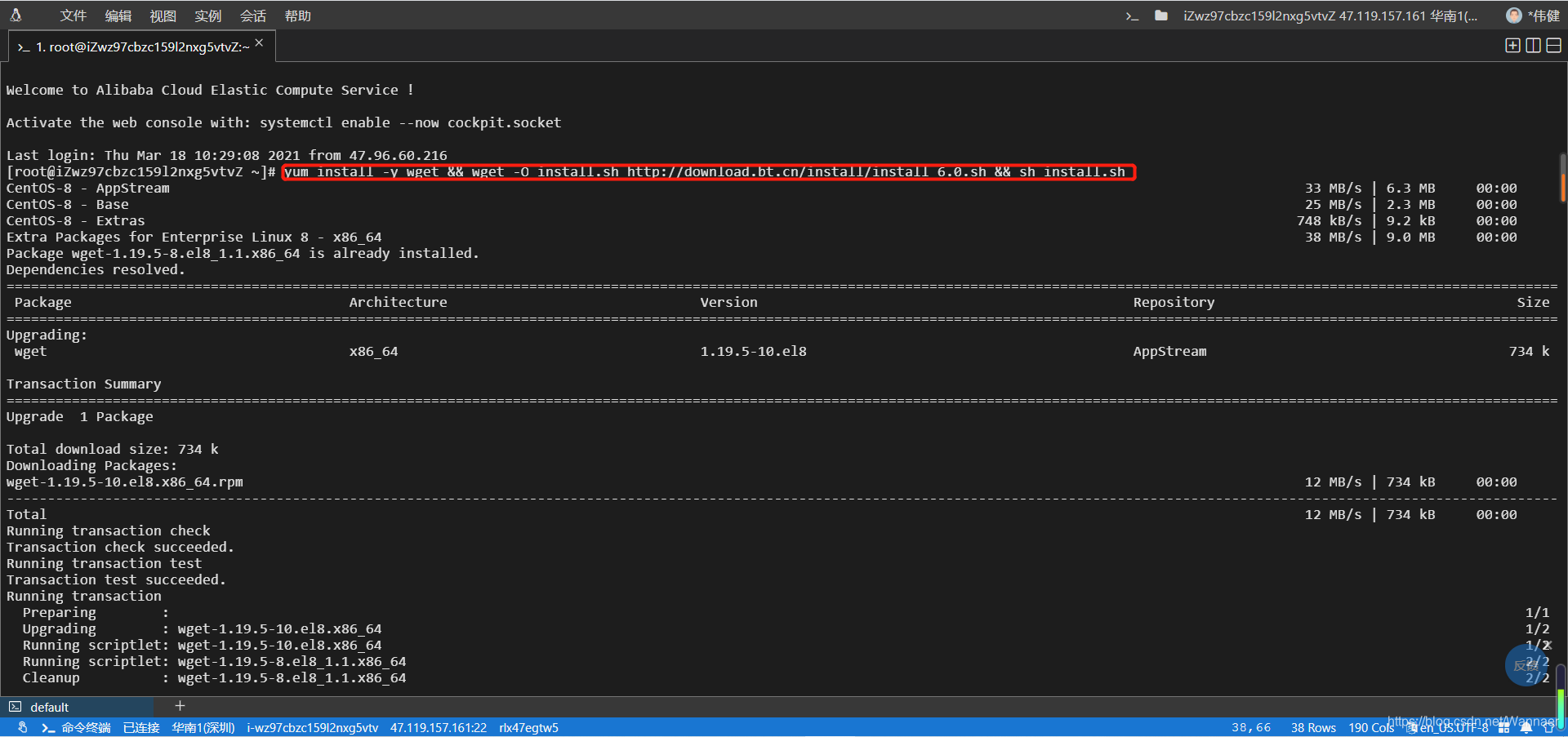Screen dimensions: 1568x737
Task: Click 命令终端 in the status bar
Action: tap(86, 727)
